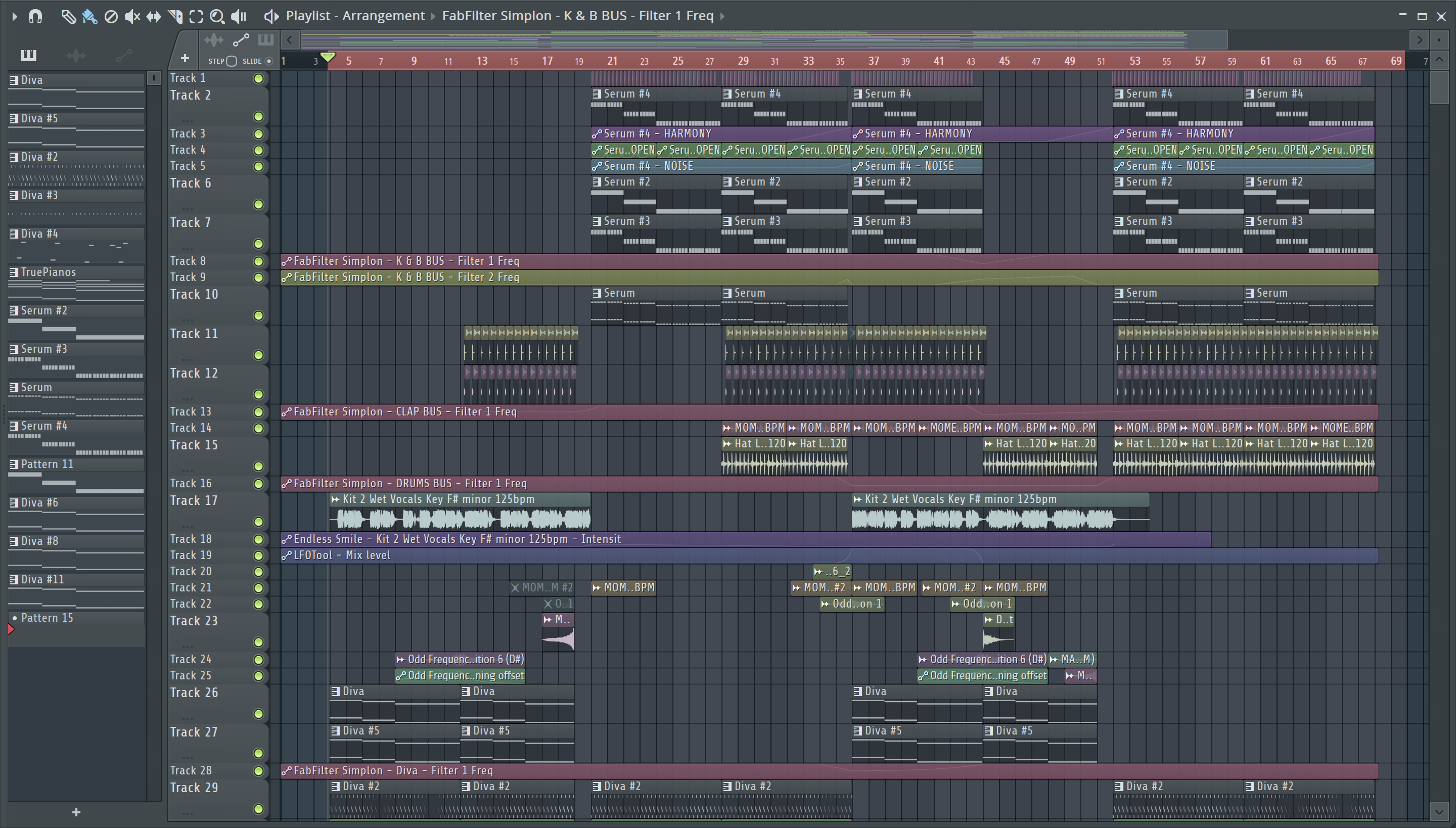Select the Slip tool
Image resolution: width=1456 pixels, height=828 pixels.
pos(154,17)
